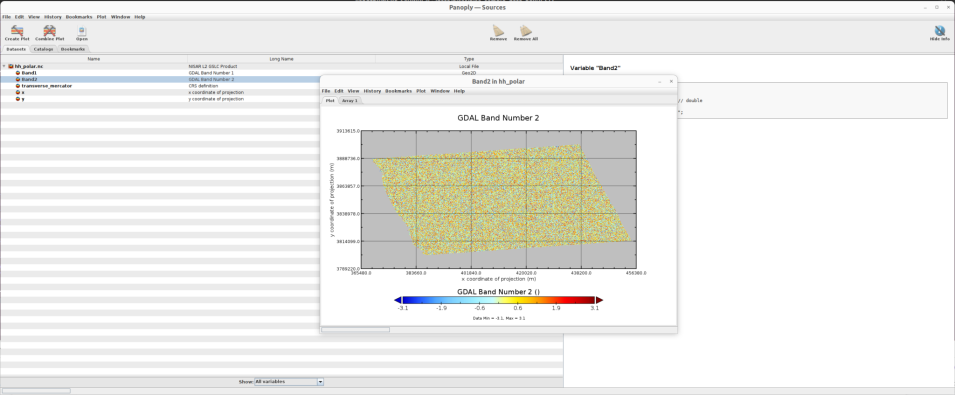Select the y variable icon
The height and width of the screenshot is (395, 955).
coord(18,99)
